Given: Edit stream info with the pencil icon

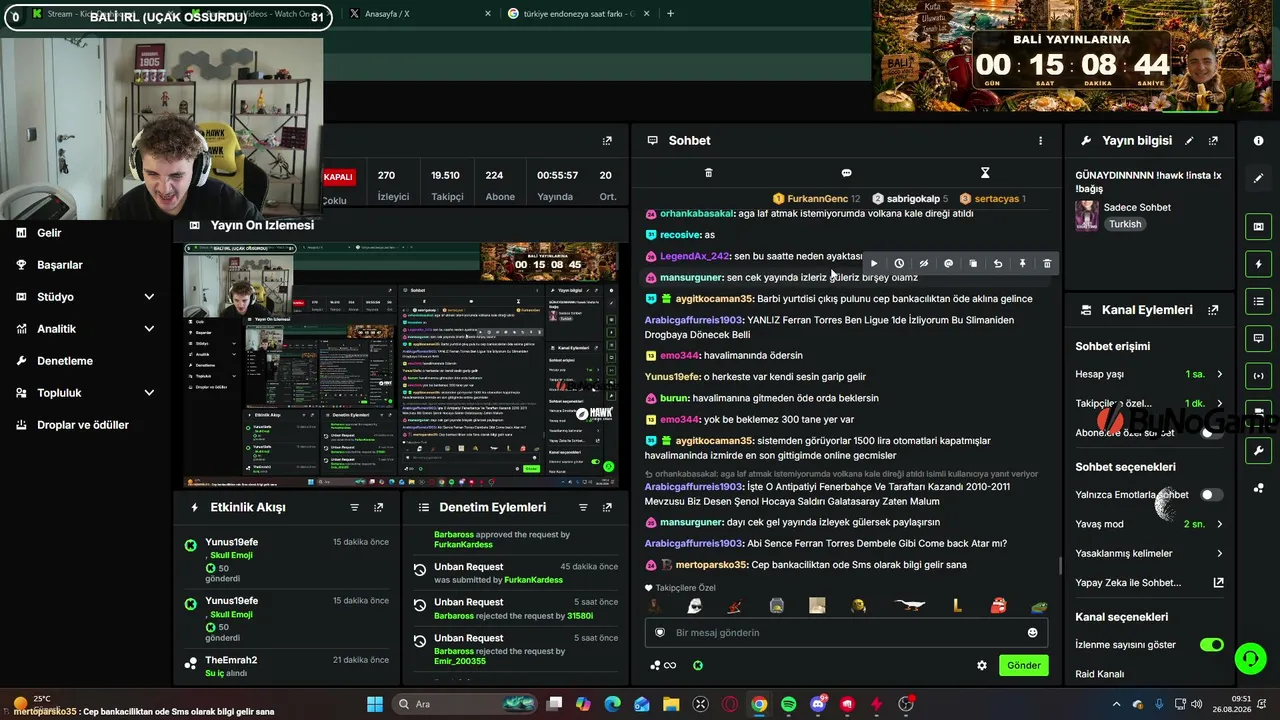Looking at the screenshot, I should pyautogui.click(x=1189, y=141).
